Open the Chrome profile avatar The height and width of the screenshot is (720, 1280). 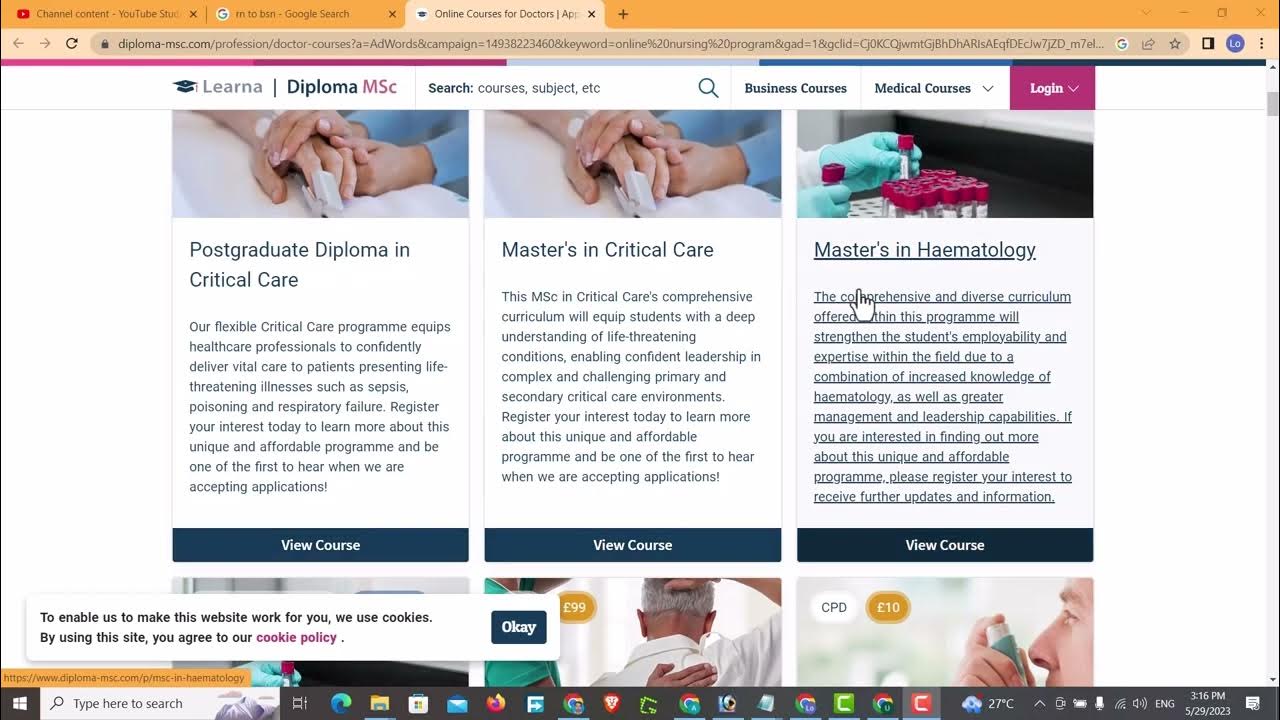pos(1235,43)
